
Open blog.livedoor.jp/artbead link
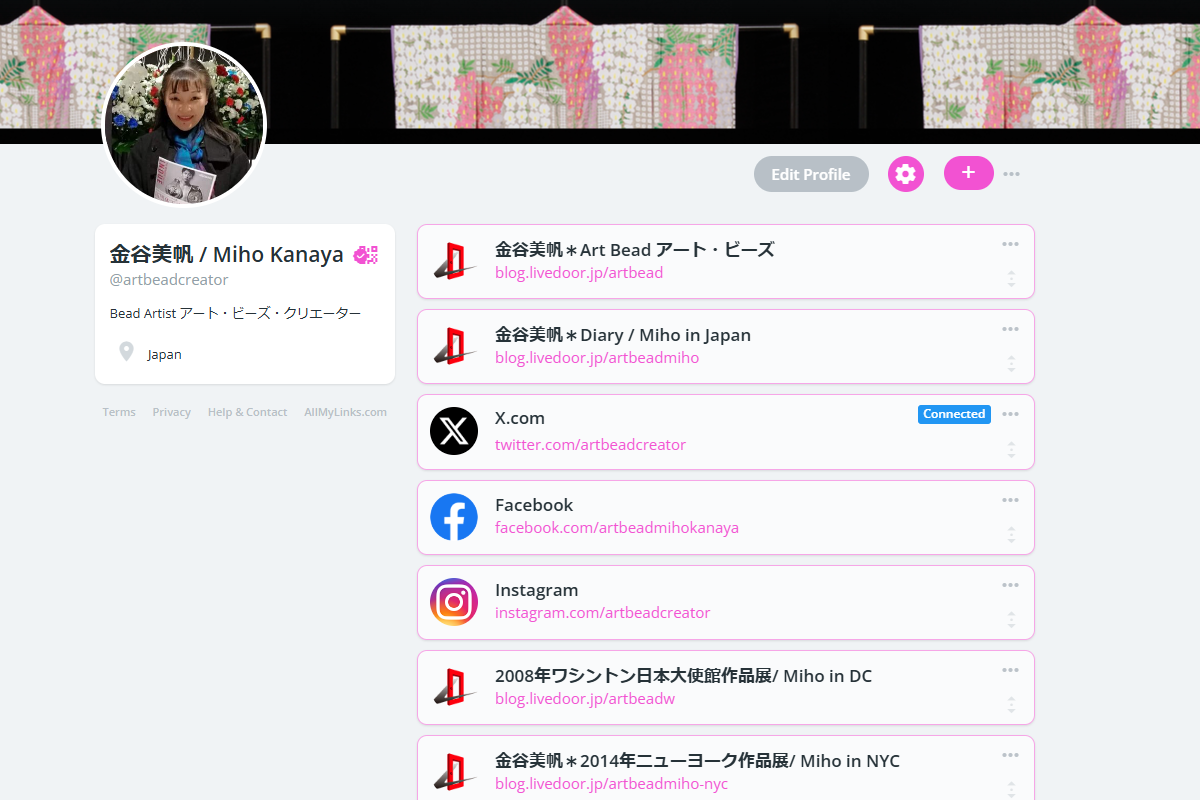(579, 273)
